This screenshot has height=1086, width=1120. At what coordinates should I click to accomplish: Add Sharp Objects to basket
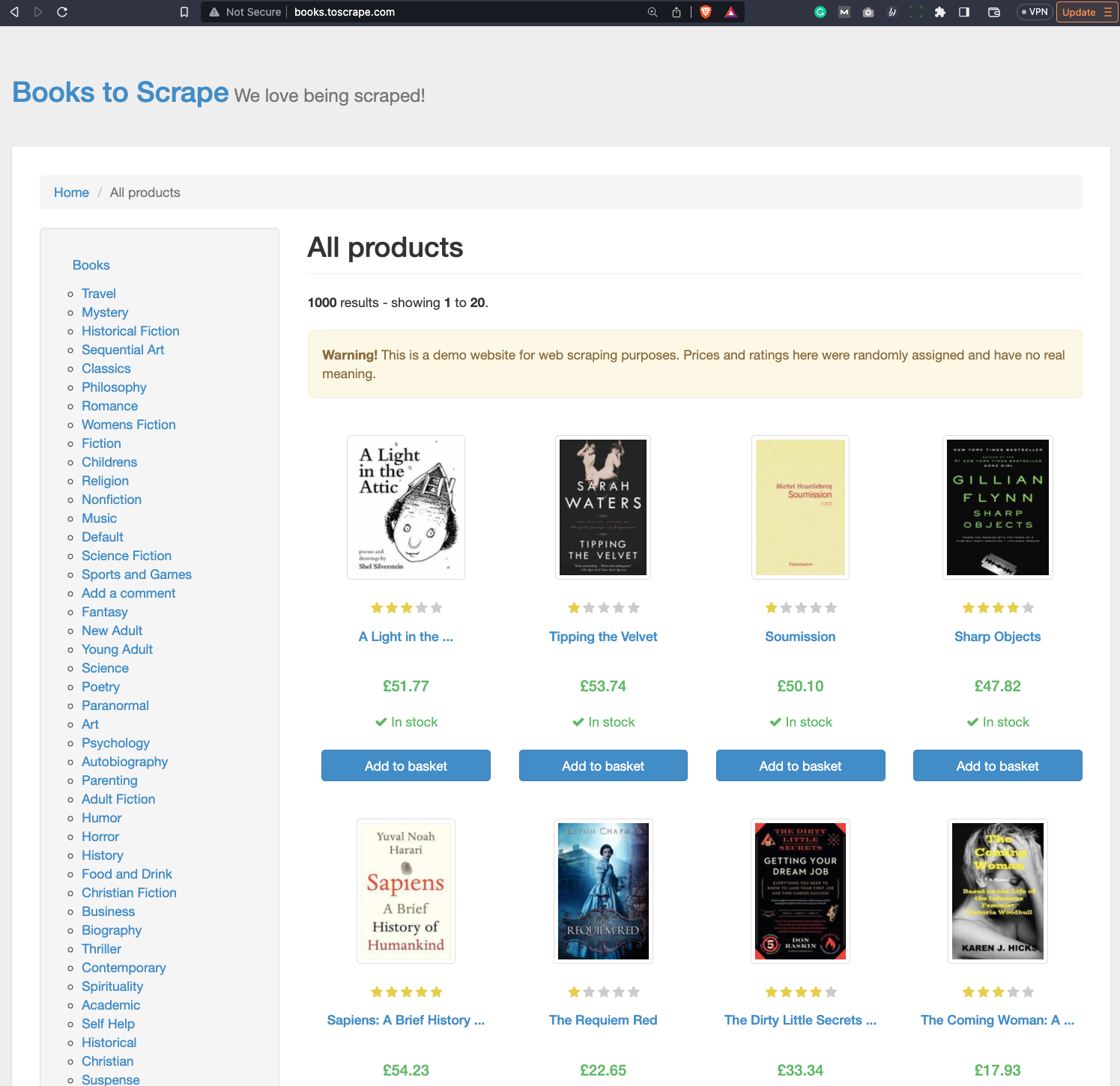pos(997,765)
